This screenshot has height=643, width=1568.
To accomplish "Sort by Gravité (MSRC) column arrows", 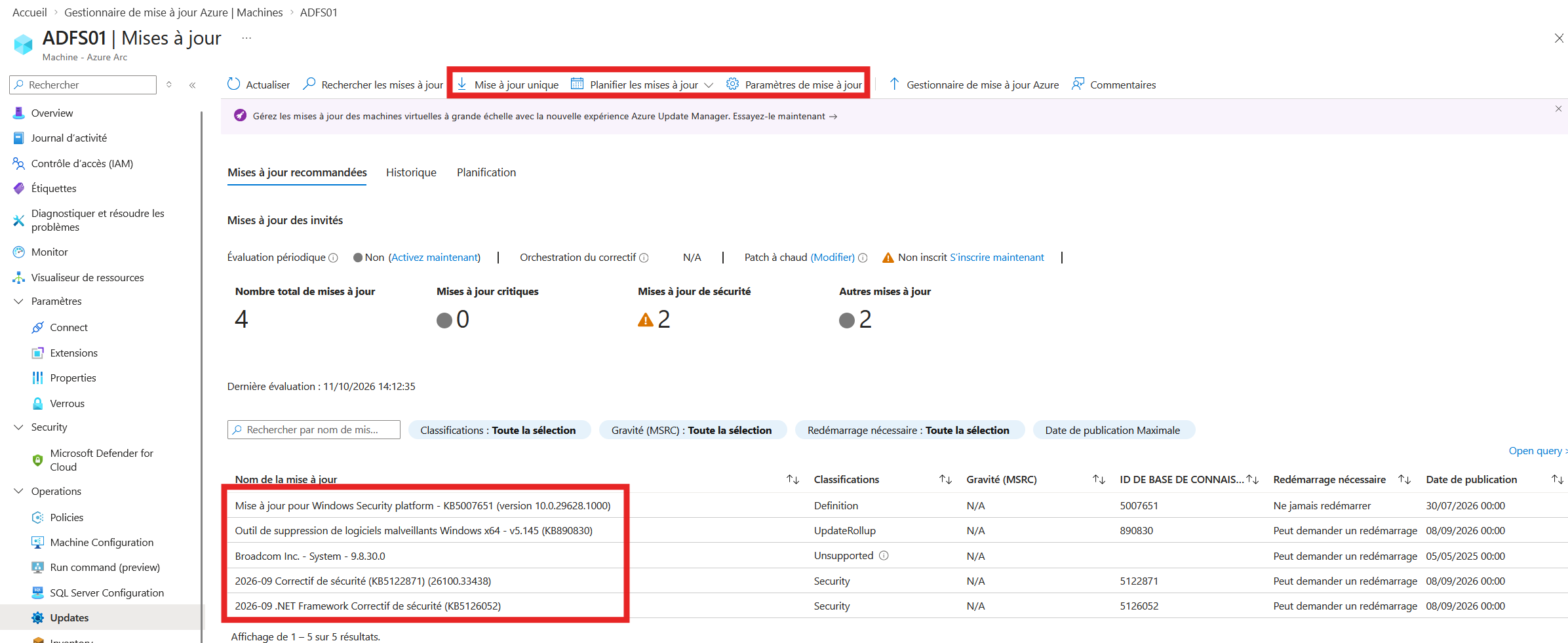I will click(1099, 480).
